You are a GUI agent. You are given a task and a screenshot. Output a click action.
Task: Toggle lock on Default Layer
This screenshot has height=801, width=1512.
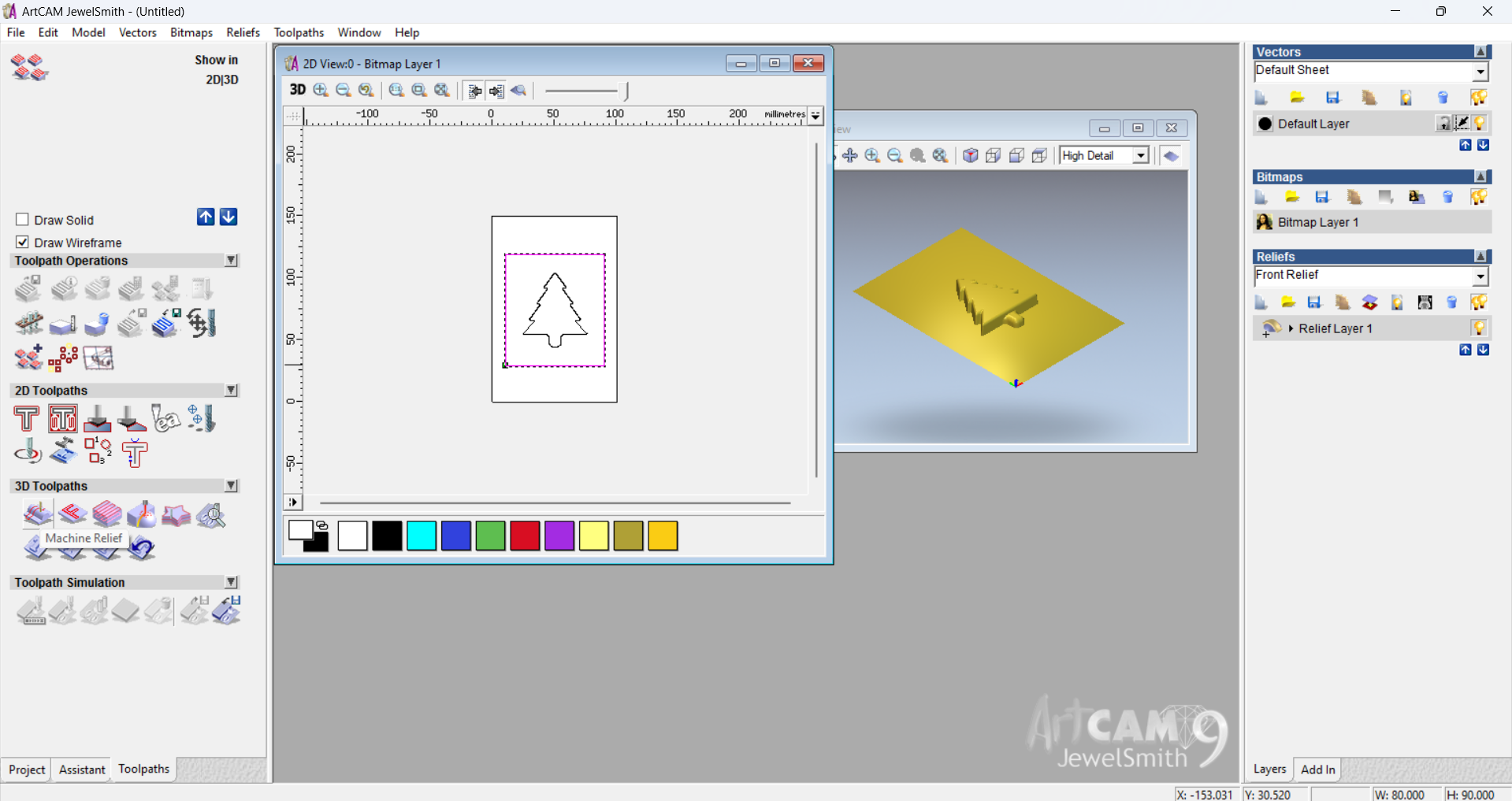coord(1443,124)
